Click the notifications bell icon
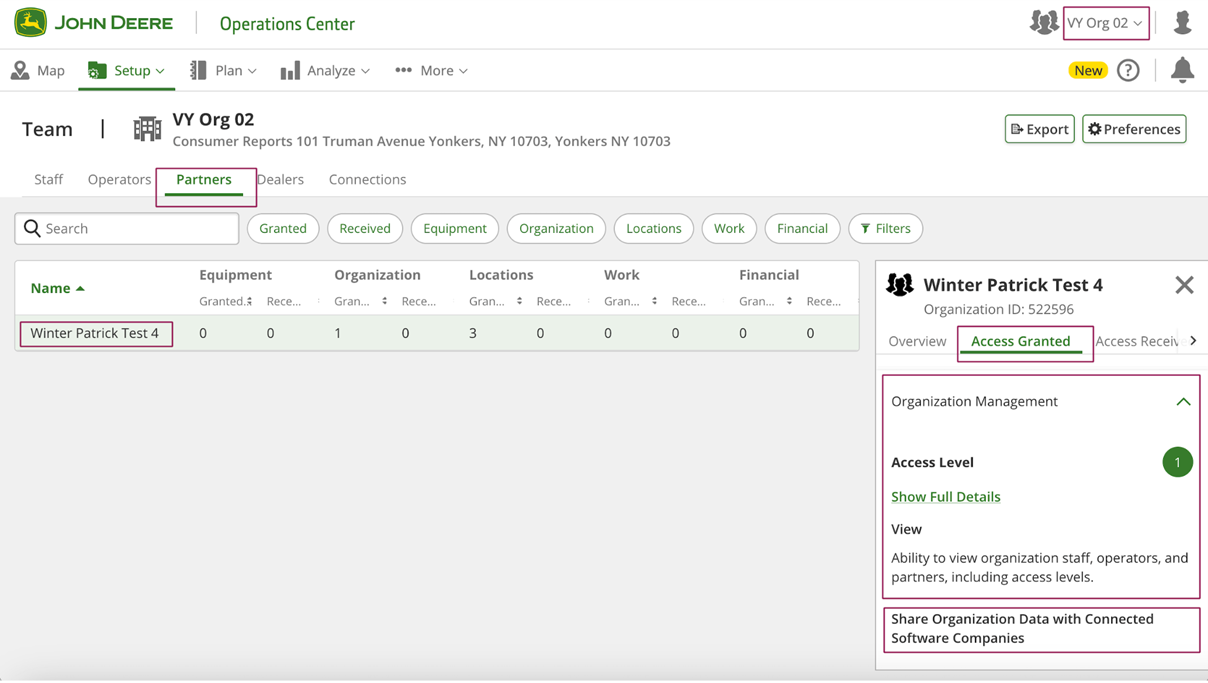 coord(1182,70)
